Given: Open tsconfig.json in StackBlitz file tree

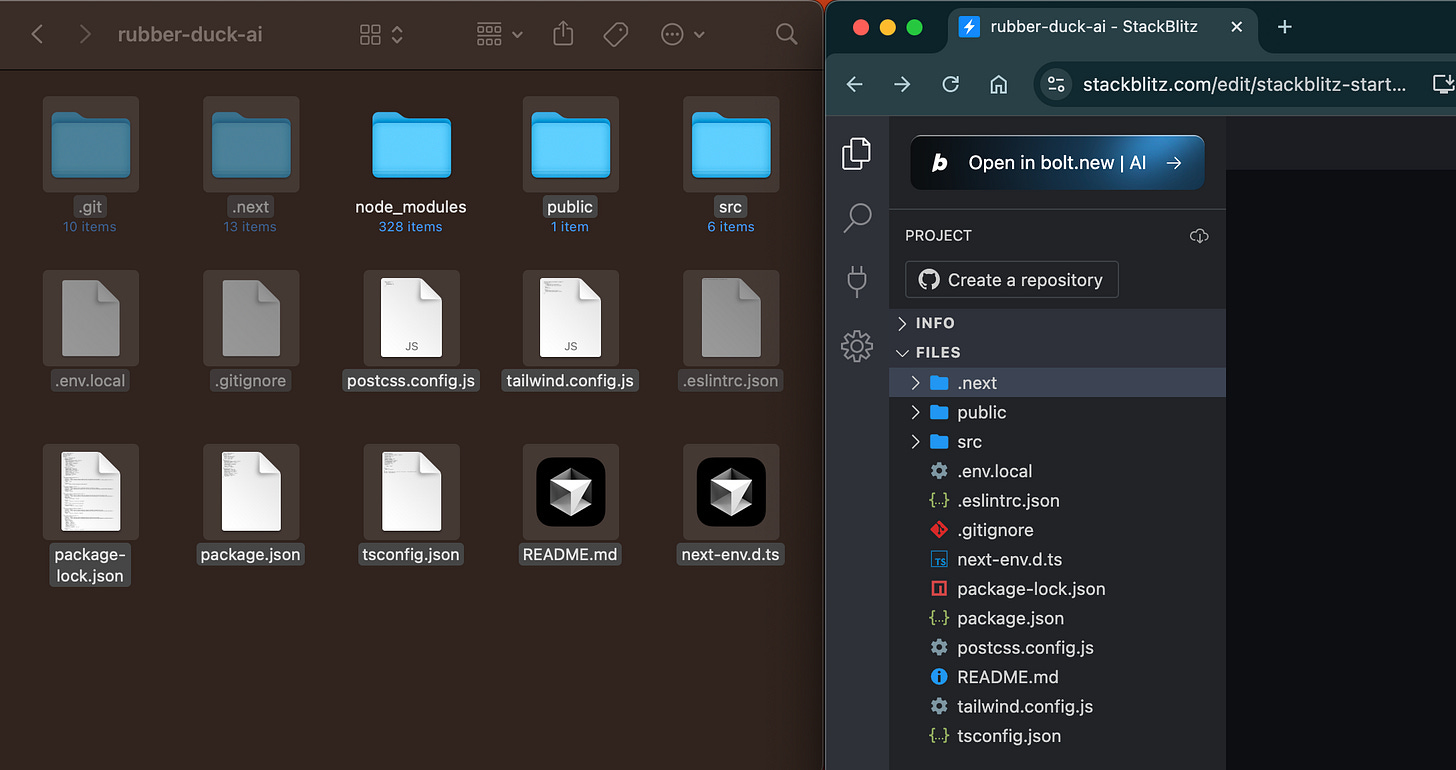Looking at the screenshot, I should tap(1057, 736).
